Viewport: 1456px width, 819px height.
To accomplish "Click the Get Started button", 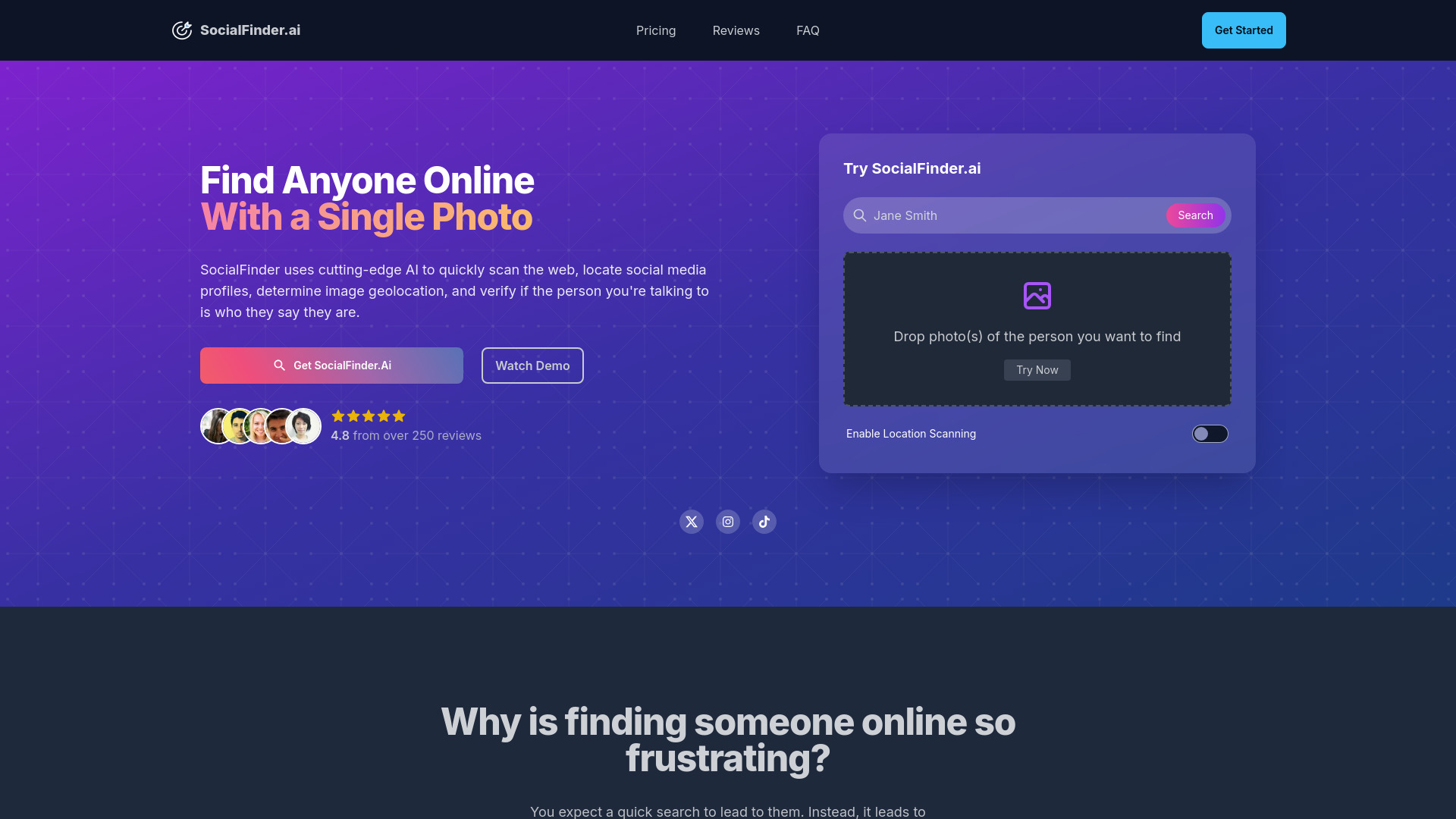I will [1243, 30].
